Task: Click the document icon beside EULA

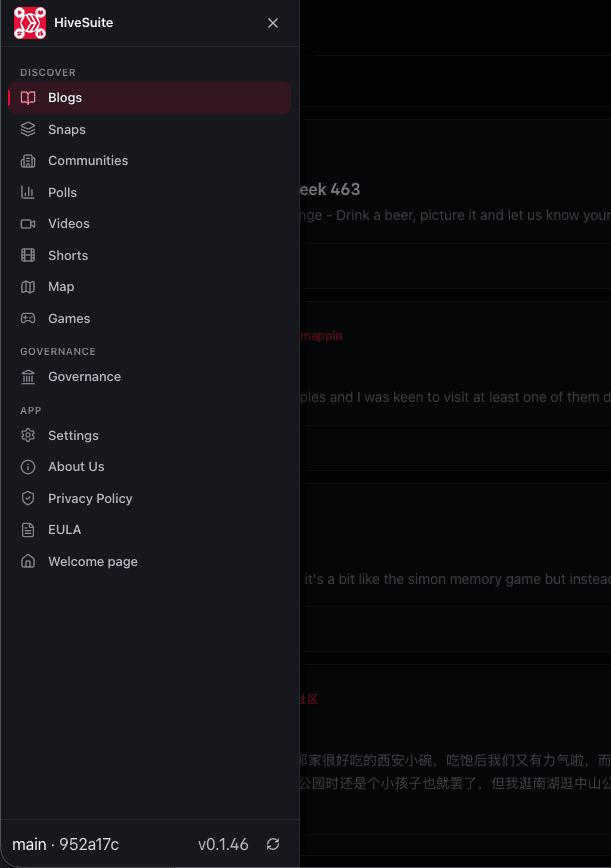Action: (x=28, y=530)
